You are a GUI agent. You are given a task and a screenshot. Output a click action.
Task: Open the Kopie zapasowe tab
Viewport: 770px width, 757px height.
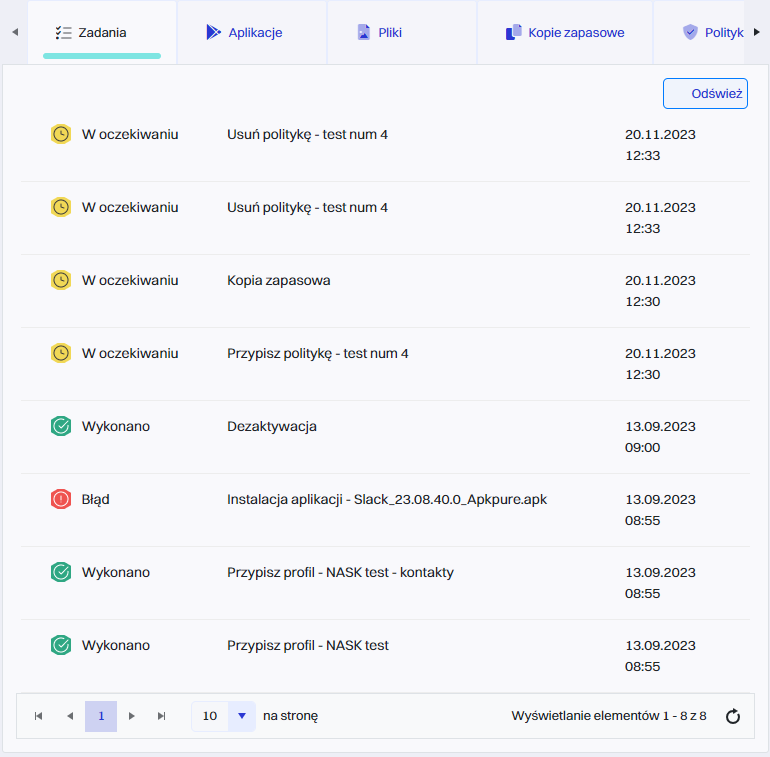[x=565, y=32]
